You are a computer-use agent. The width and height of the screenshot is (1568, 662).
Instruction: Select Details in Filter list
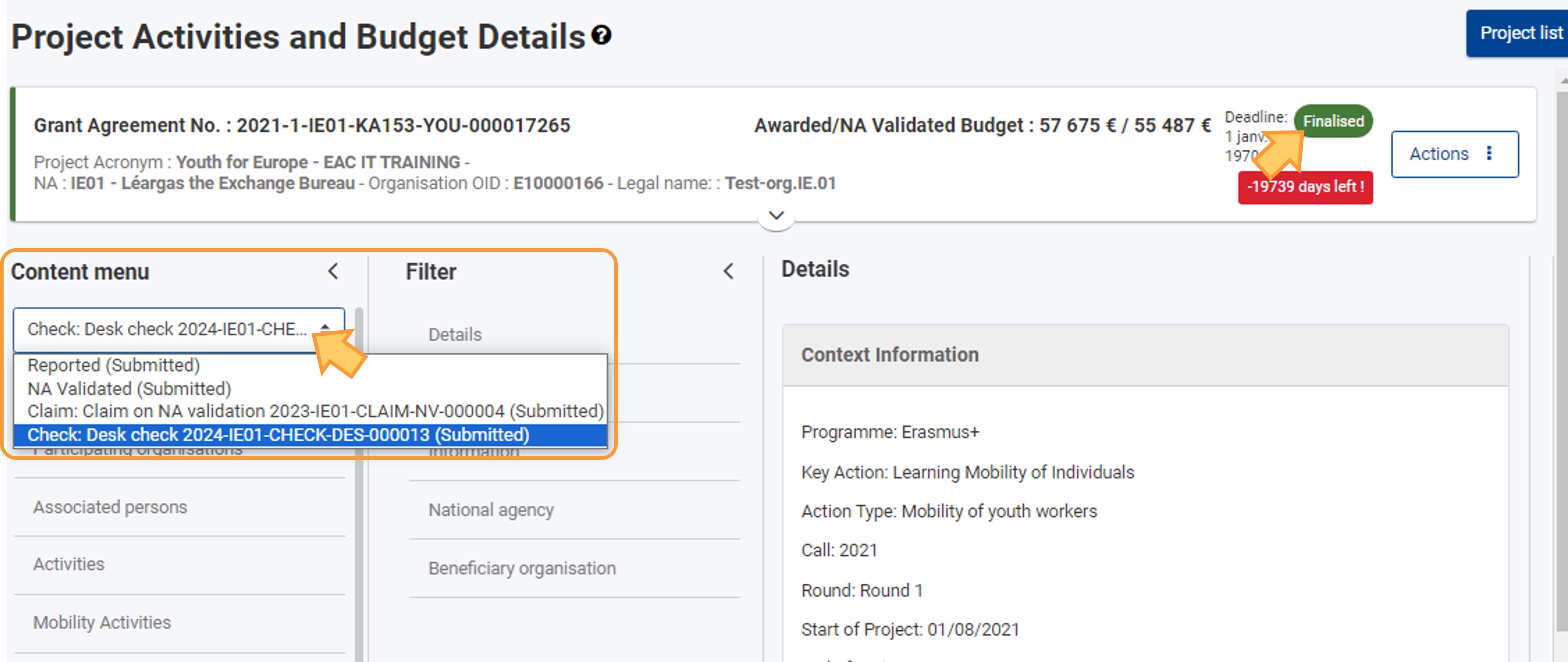tap(455, 334)
